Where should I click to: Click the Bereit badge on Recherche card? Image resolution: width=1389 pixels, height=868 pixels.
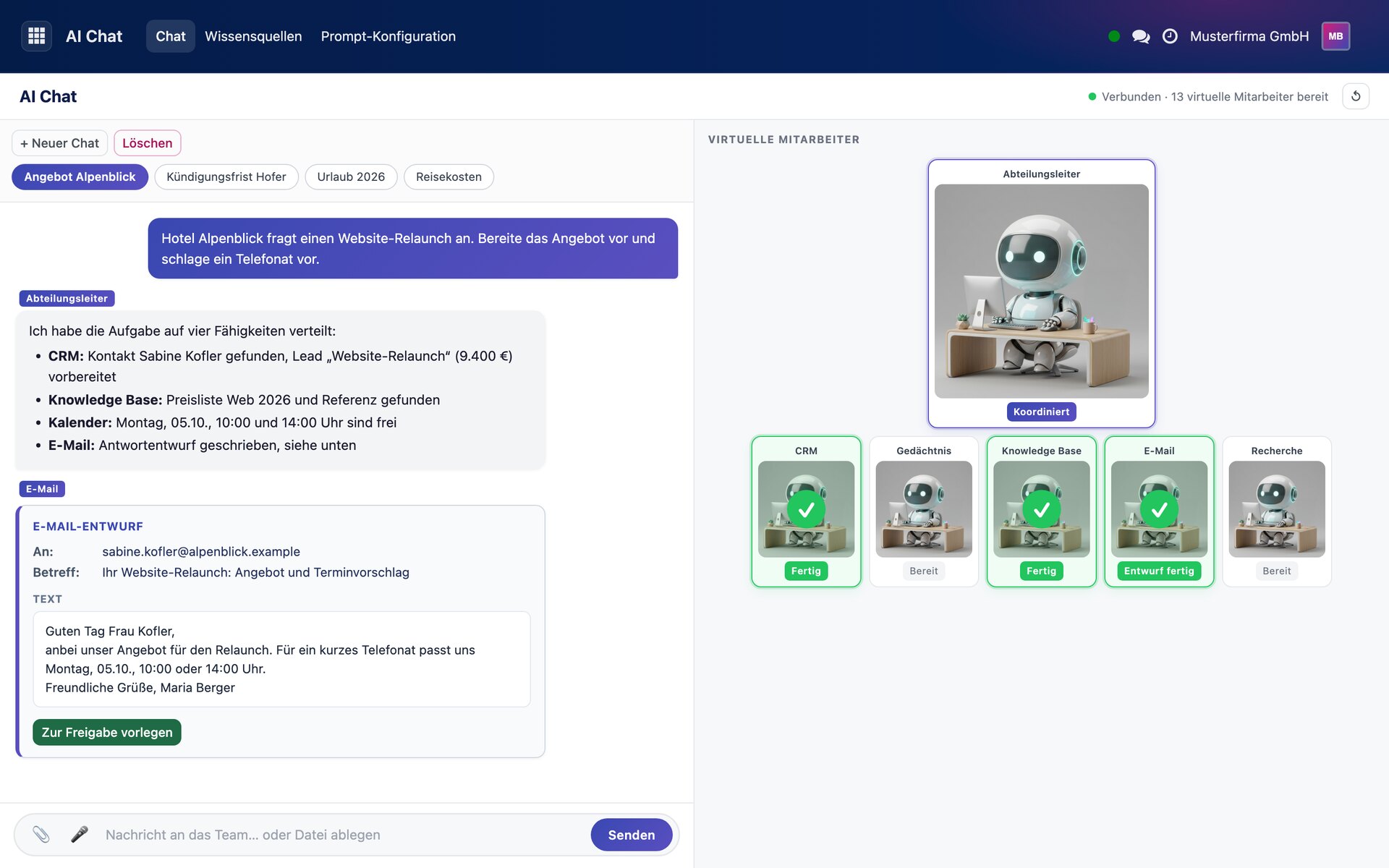click(x=1277, y=571)
